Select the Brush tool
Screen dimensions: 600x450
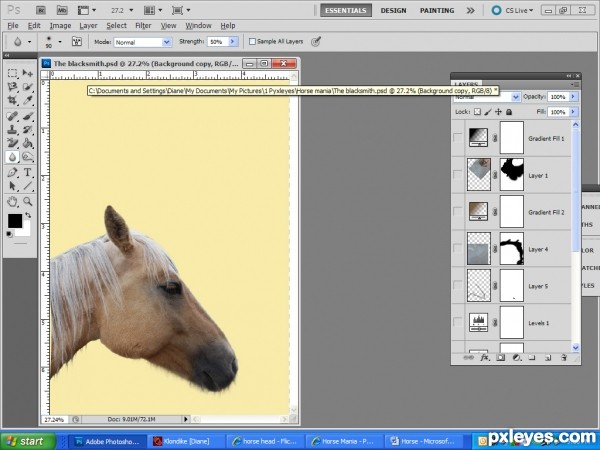click(28, 116)
